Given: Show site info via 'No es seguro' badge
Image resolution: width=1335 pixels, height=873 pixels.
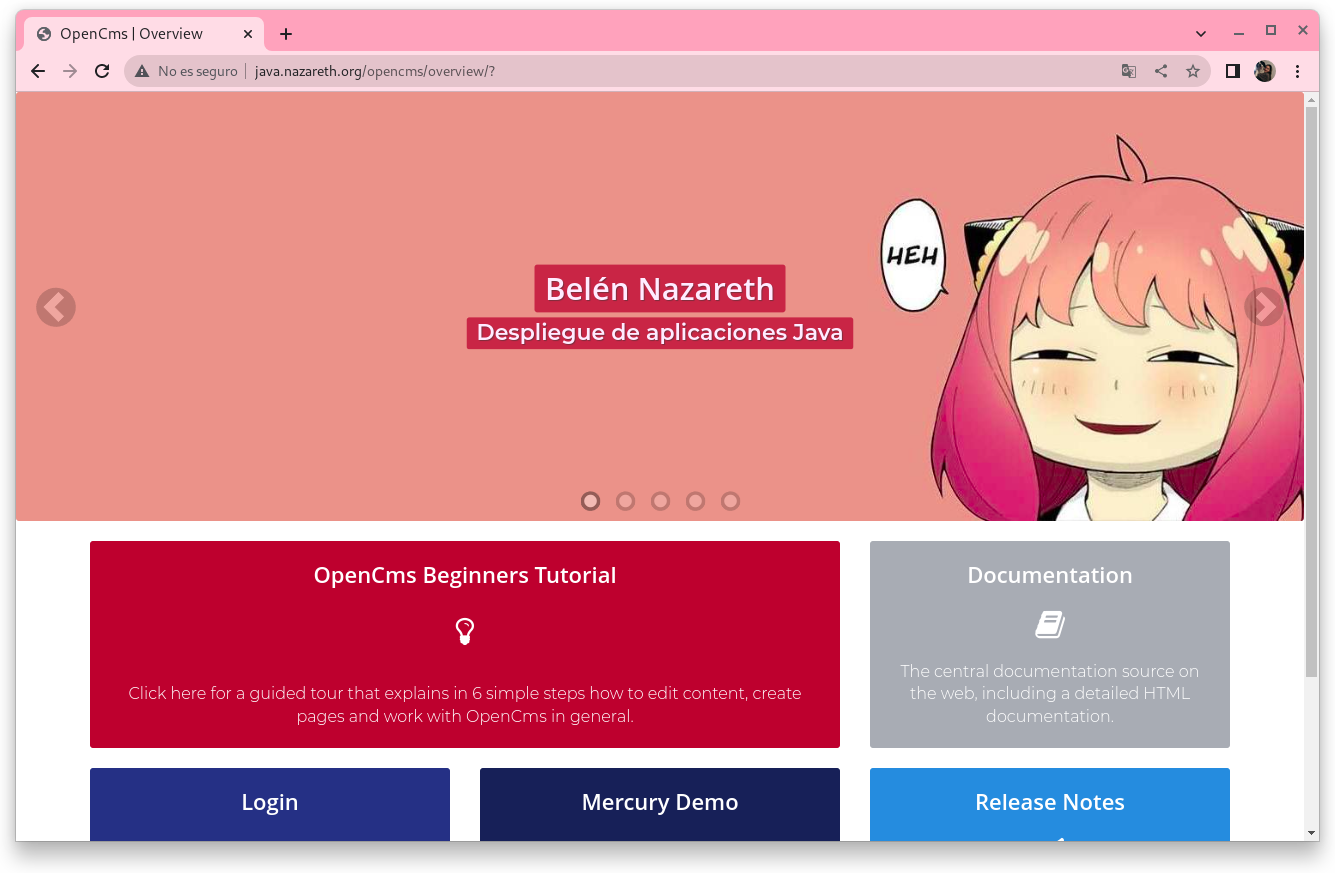Looking at the screenshot, I should (187, 71).
